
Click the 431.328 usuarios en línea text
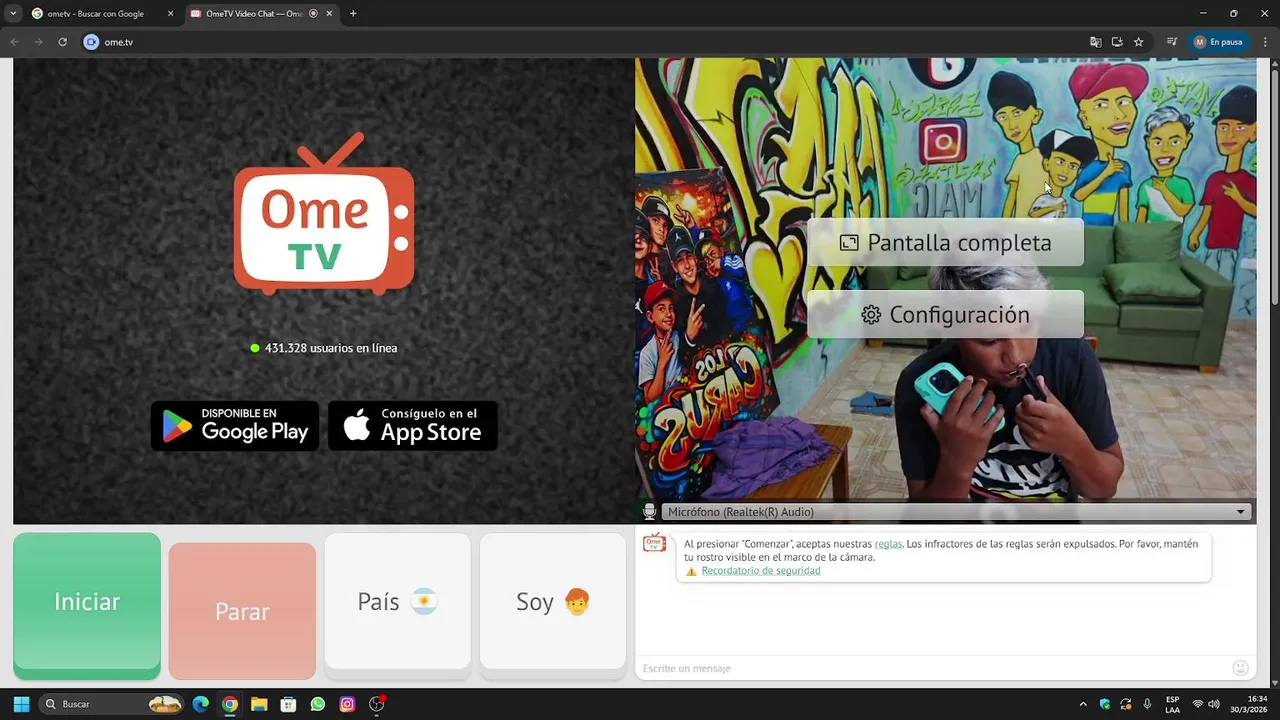pyautogui.click(x=331, y=348)
